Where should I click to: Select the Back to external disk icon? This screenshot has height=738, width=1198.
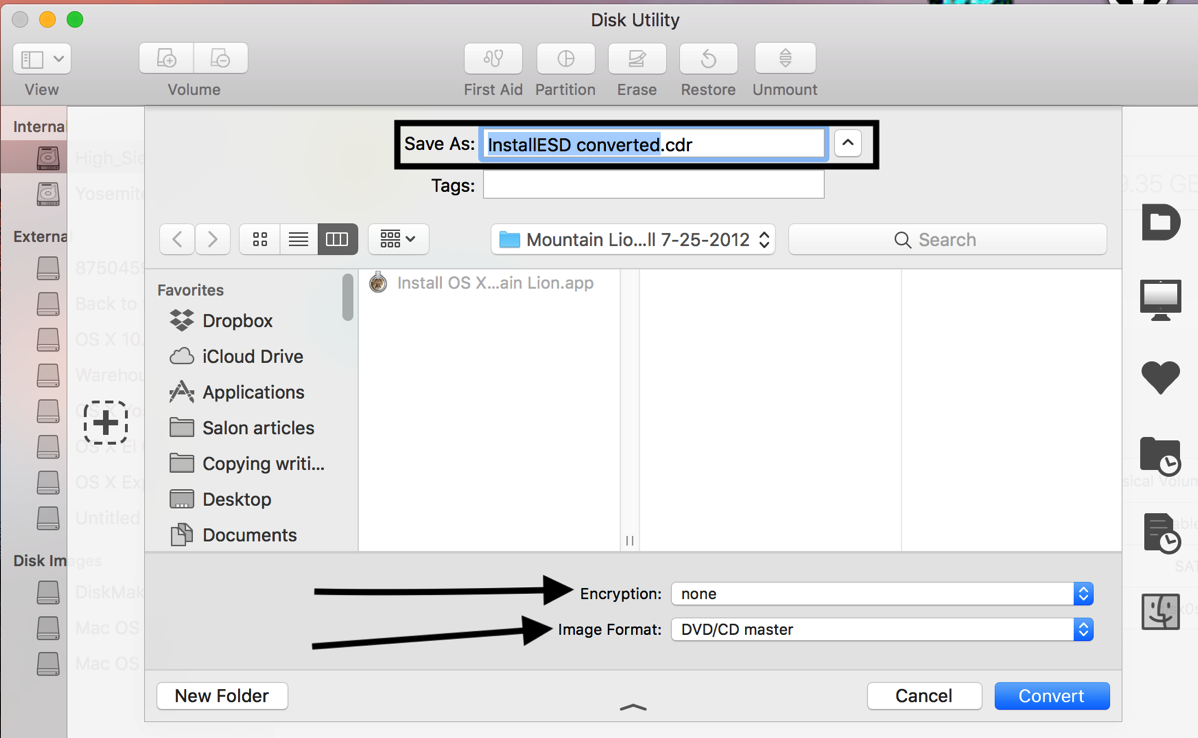[48, 304]
